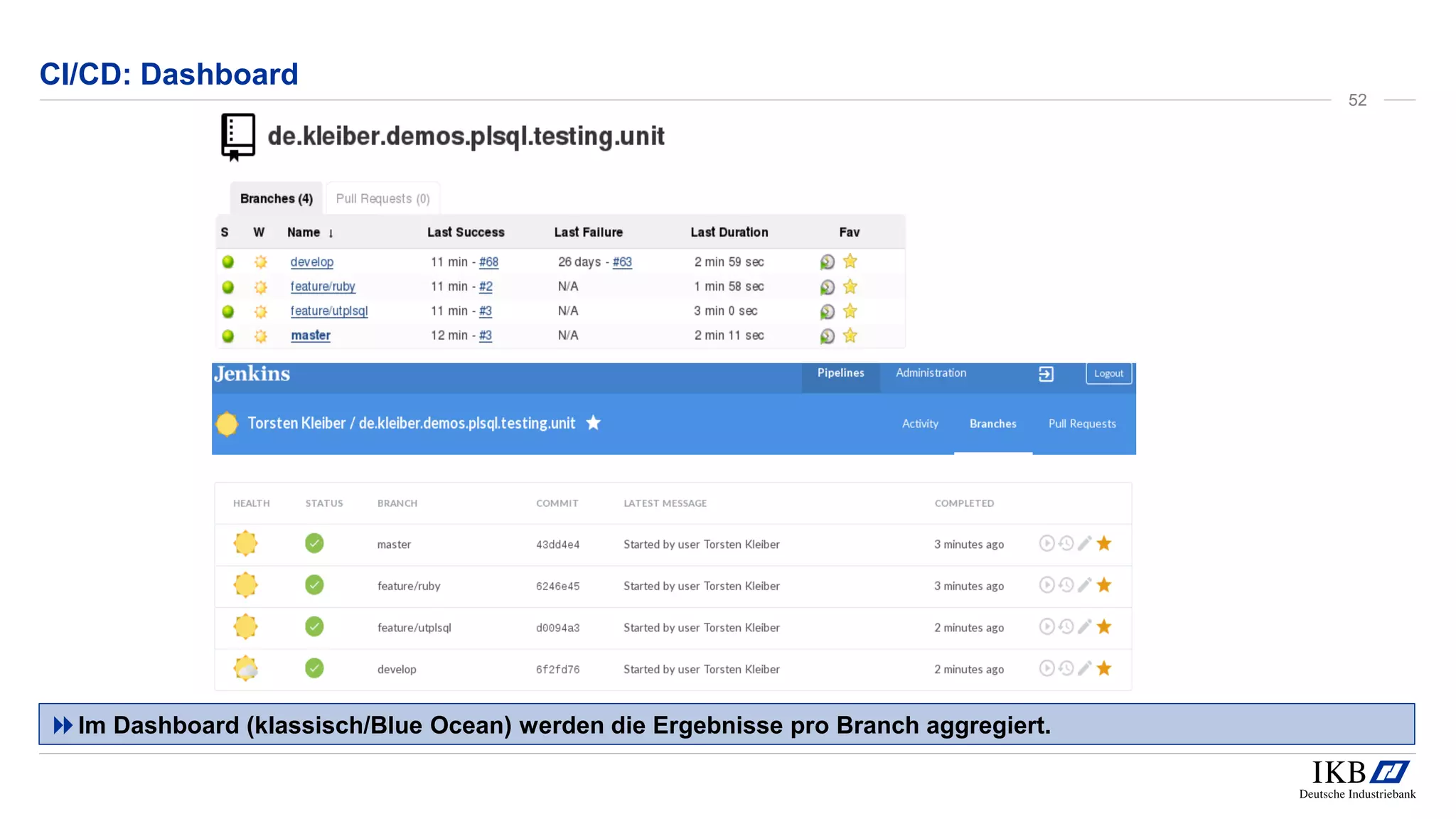Open build #68 link

[489, 262]
